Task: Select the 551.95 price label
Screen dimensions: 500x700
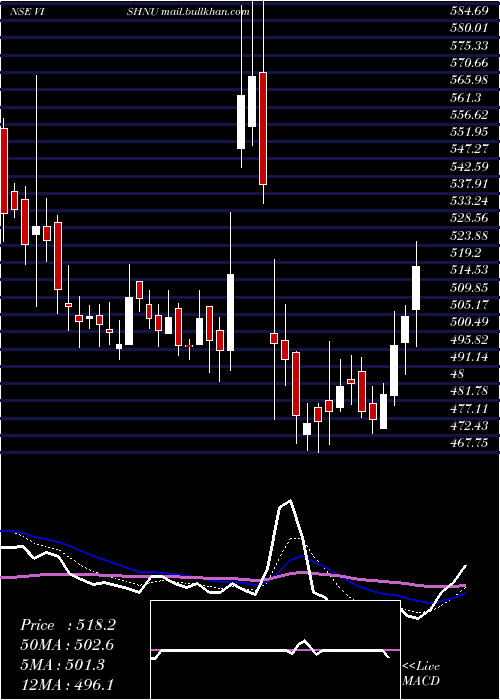Action: tap(468, 132)
